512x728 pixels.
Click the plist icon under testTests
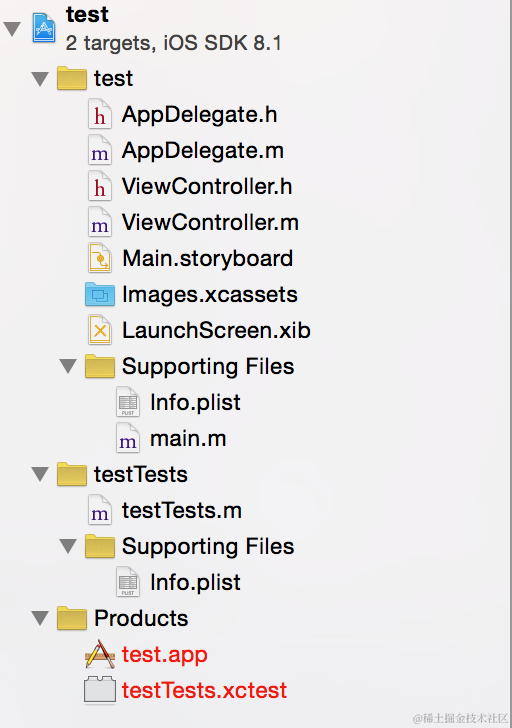(128, 582)
